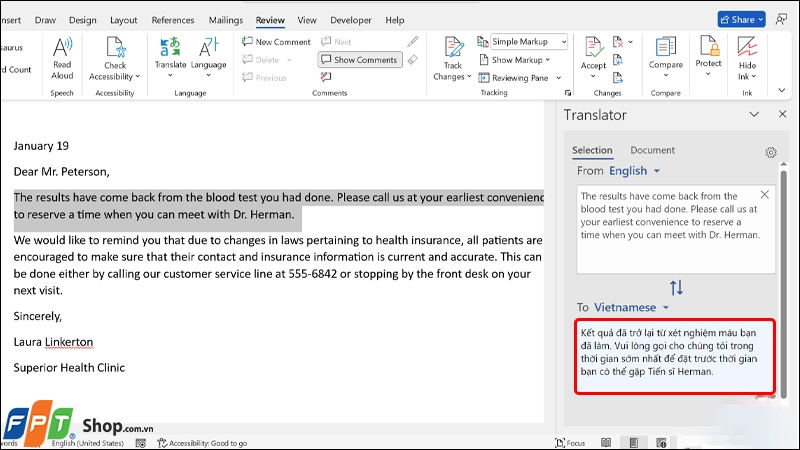Open the Show Markup dropdown
Screen dimensions: 800x450
pyautogui.click(x=514, y=60)
